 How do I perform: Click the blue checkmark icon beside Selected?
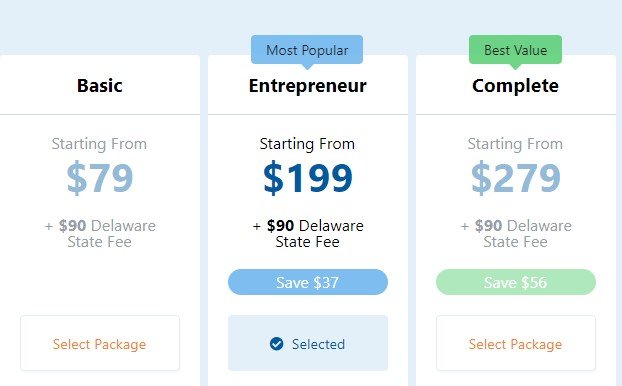point(276,344)
